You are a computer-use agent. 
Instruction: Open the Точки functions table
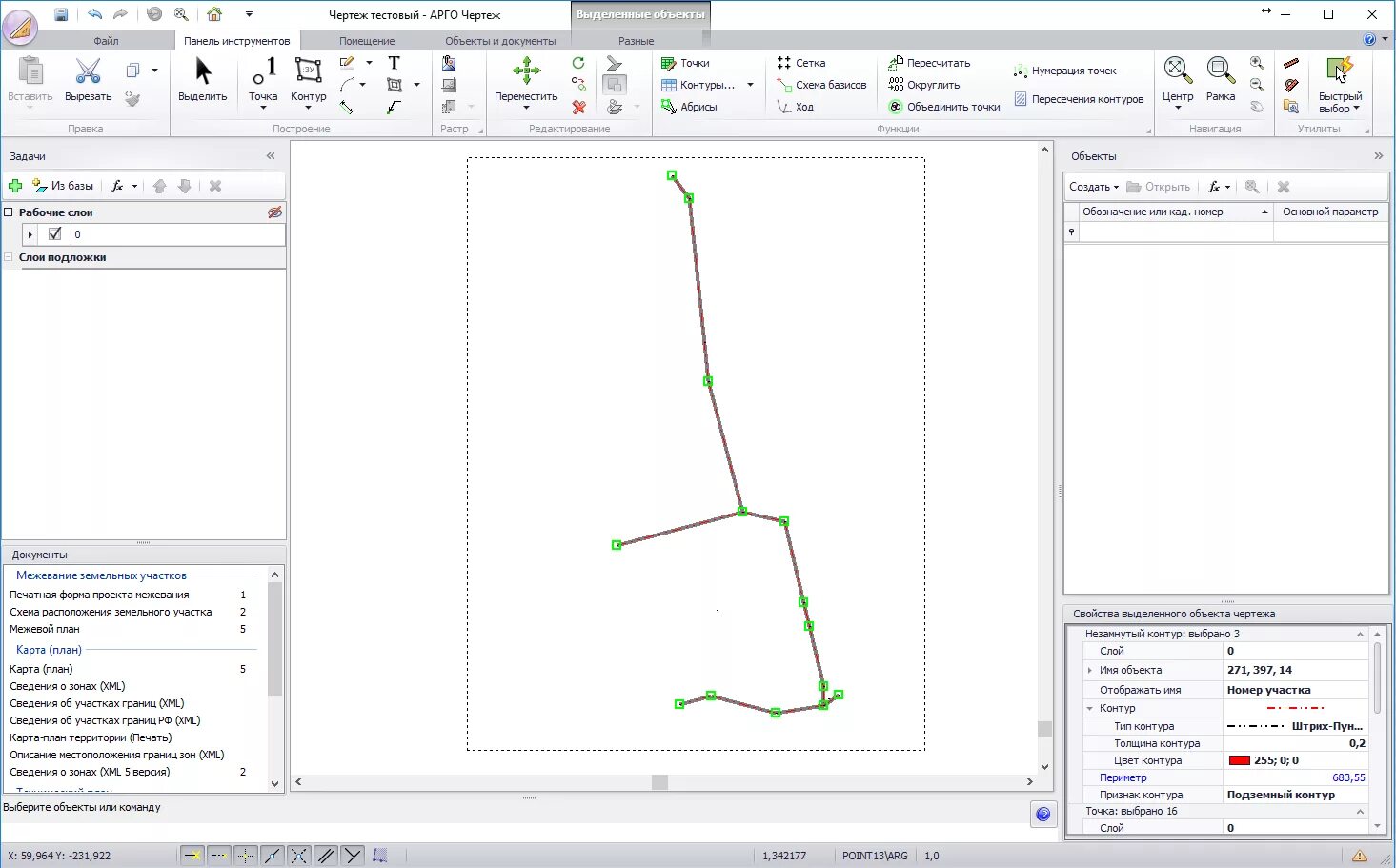coord(685,63)
